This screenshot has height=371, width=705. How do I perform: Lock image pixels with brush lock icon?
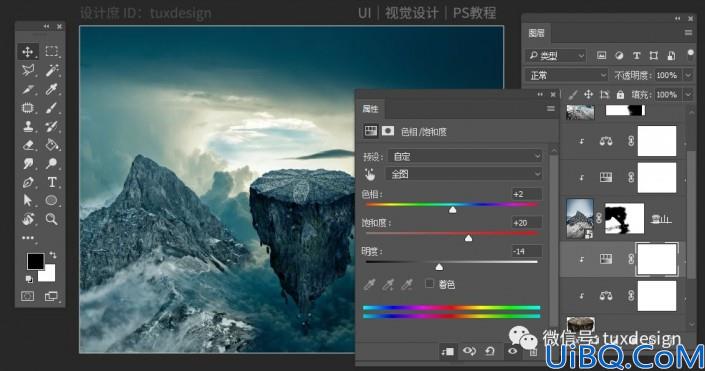[572, 94]
